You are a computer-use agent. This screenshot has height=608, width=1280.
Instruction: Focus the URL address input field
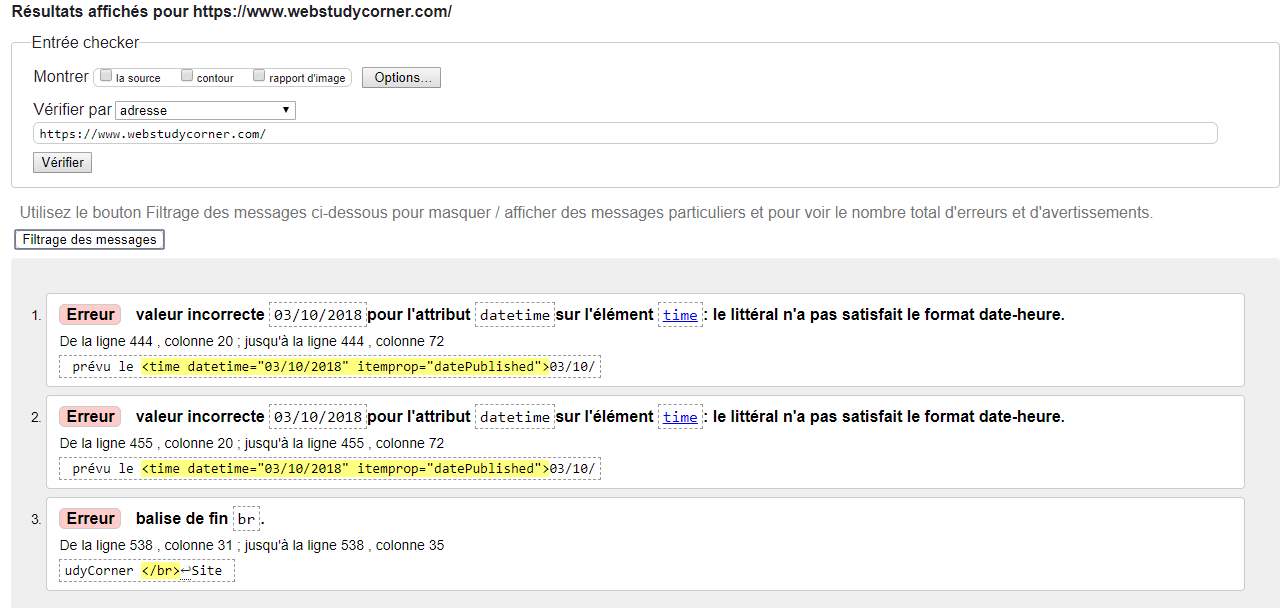(625, 133)
